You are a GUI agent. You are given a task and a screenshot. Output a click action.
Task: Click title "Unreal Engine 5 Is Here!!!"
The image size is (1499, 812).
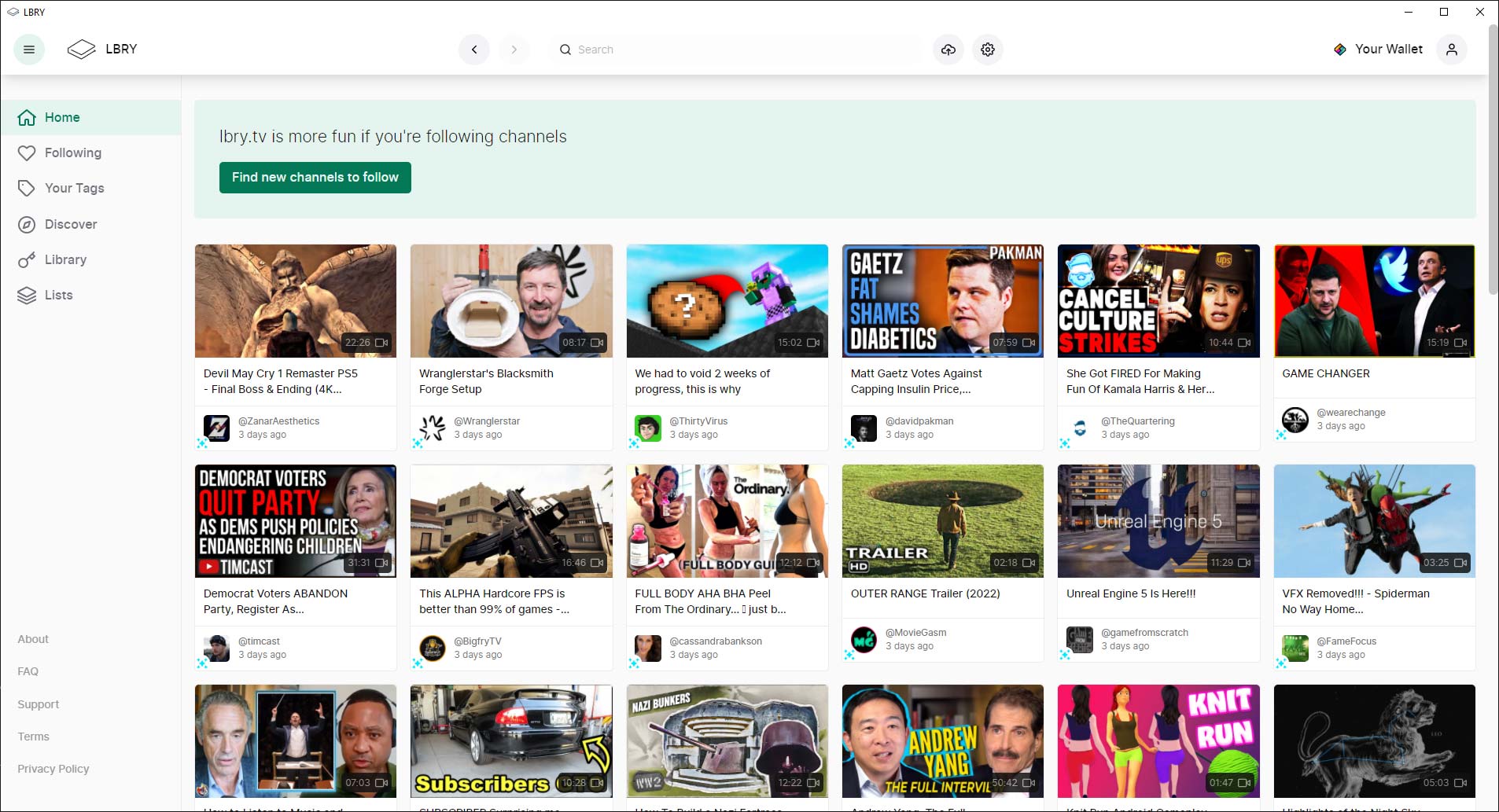click(x=1131, y=593)
